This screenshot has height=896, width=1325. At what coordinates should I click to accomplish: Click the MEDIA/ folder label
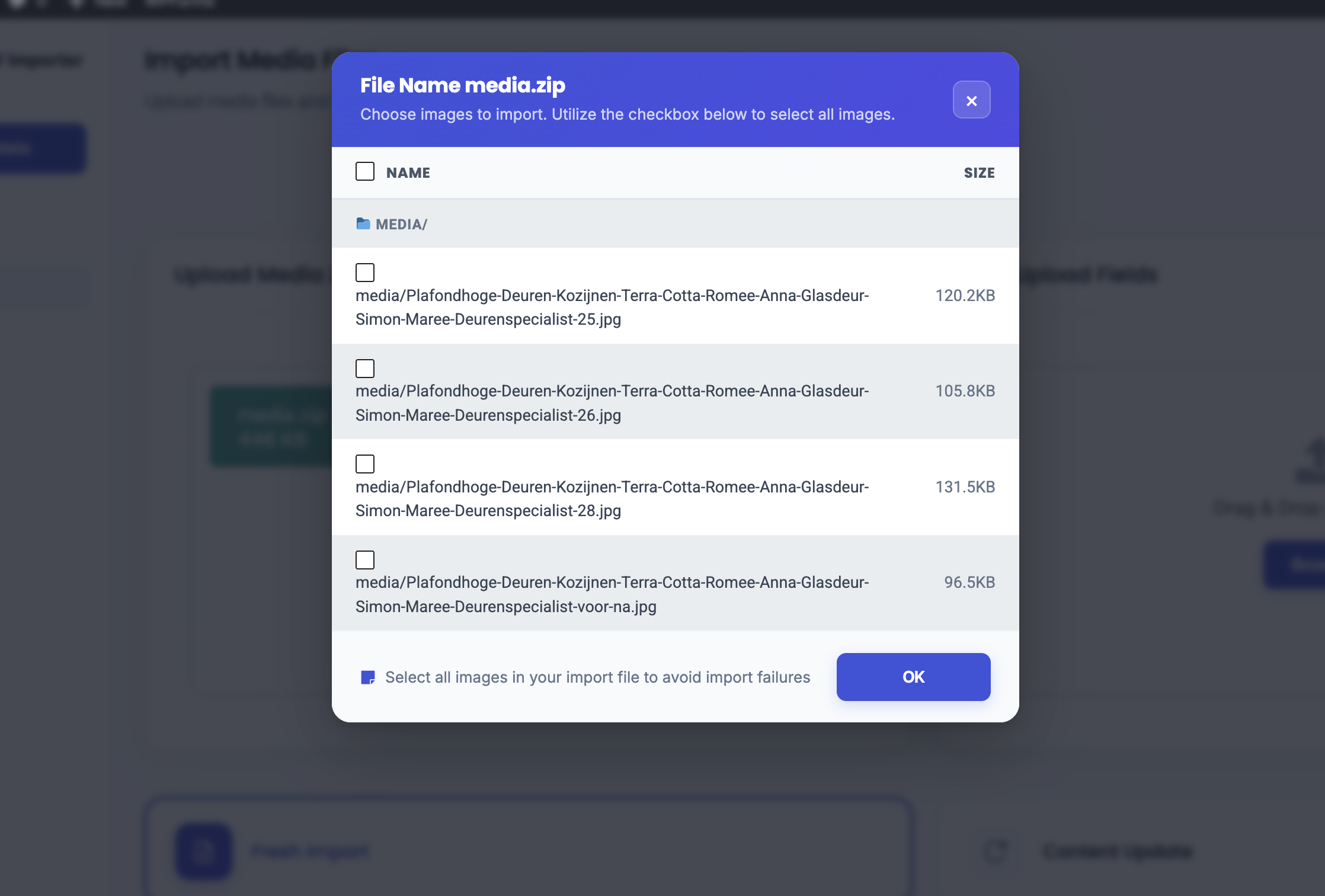click(x=402, y=225)
